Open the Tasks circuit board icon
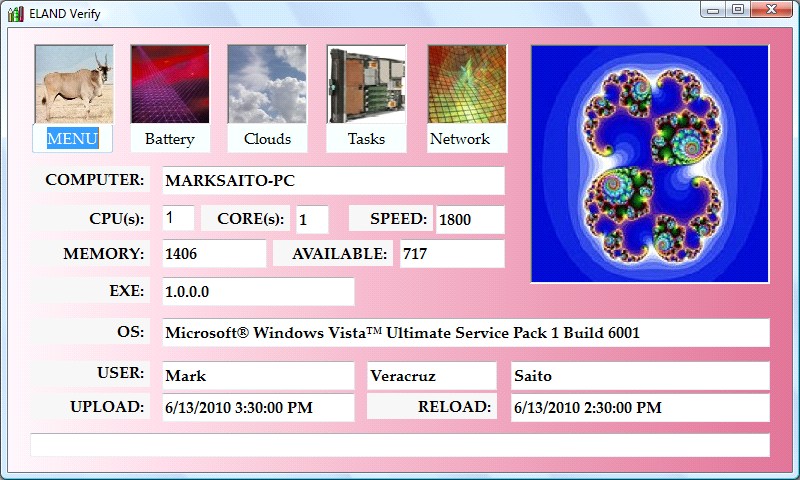Screen dimensions: 800x480 click(x=366, y=84)
